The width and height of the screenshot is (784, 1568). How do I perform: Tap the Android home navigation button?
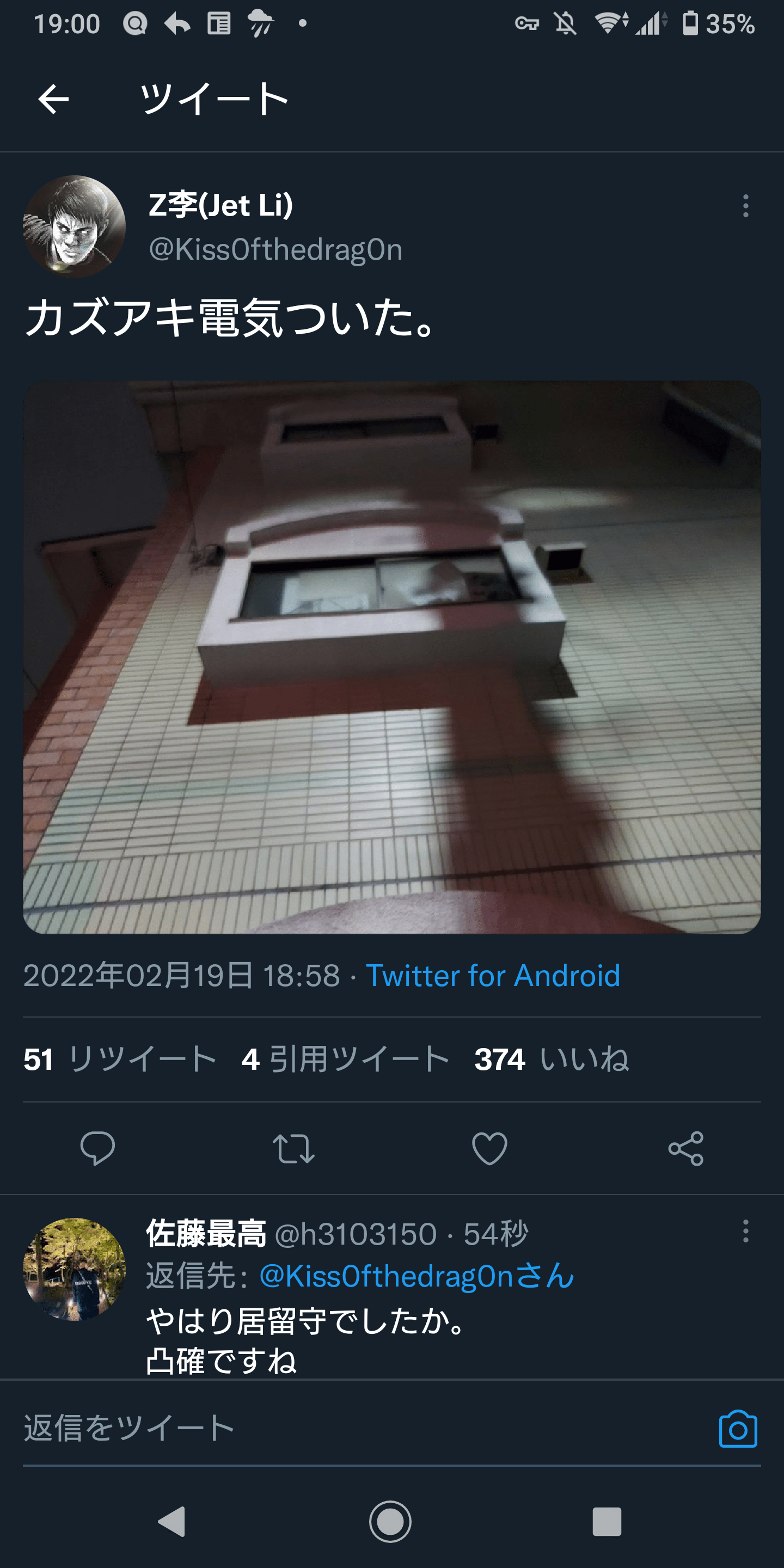(390, 1522)
